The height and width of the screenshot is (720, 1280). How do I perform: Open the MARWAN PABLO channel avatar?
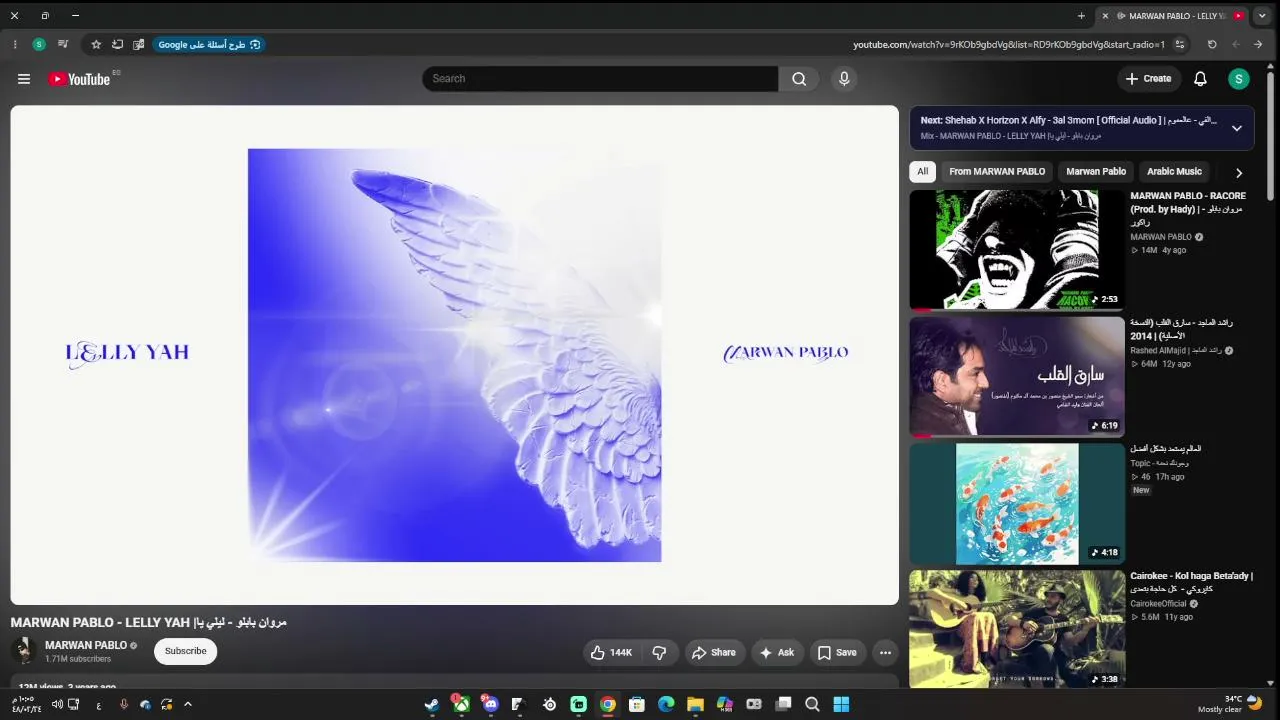[24, 651]
